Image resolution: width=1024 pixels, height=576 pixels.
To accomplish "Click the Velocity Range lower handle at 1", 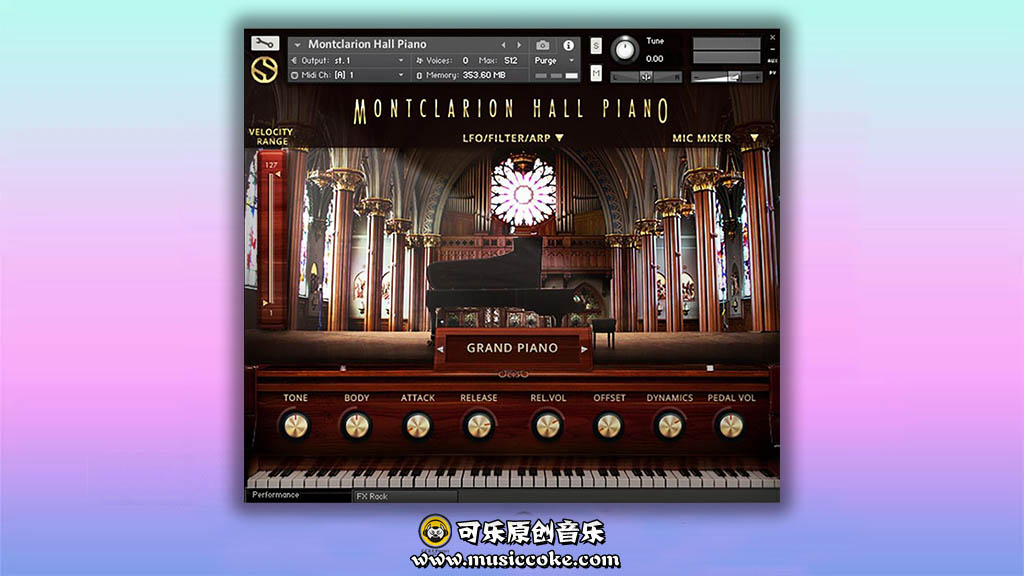I will (265, 303).
